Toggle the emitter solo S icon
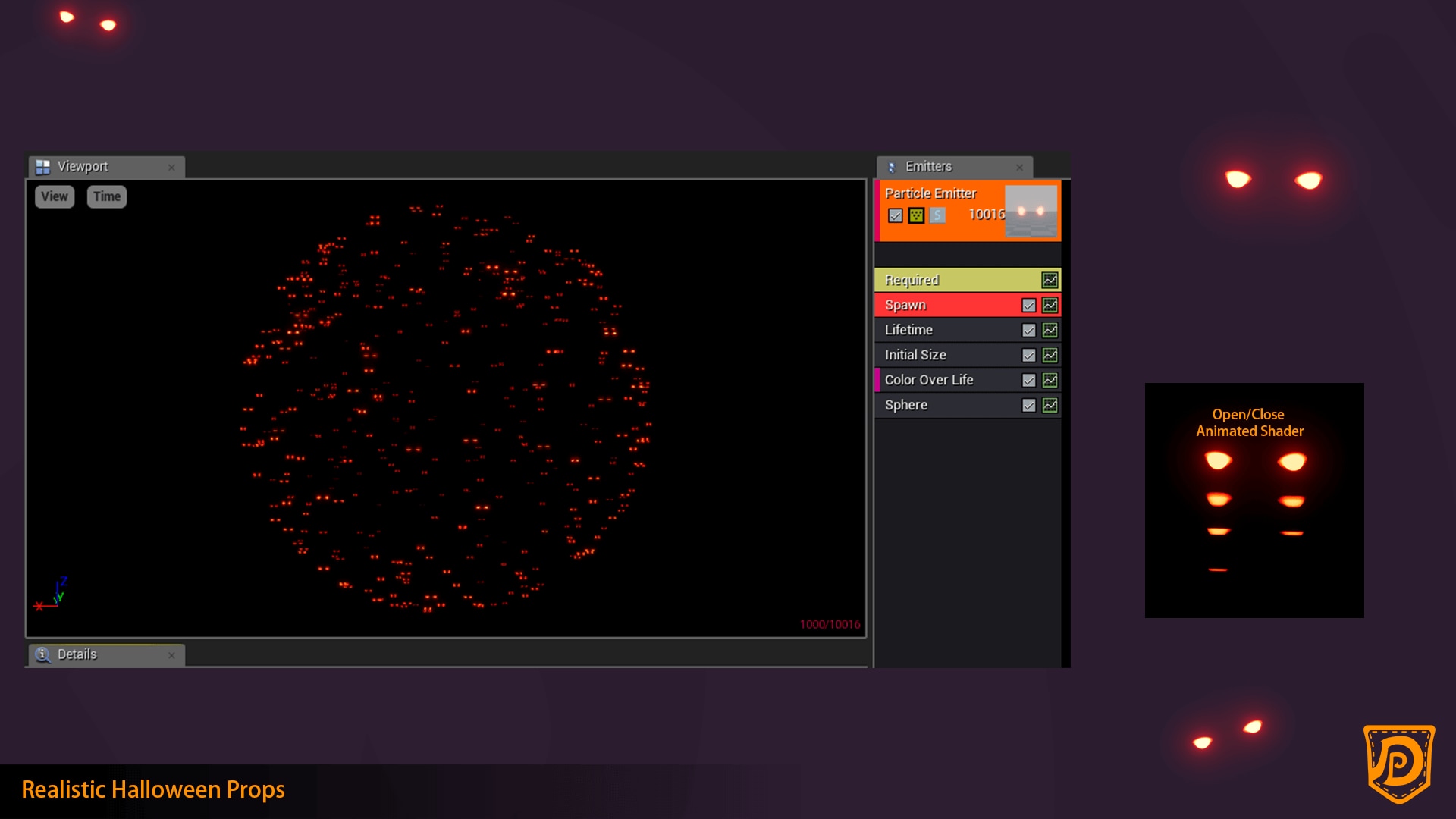 point(937,215)
